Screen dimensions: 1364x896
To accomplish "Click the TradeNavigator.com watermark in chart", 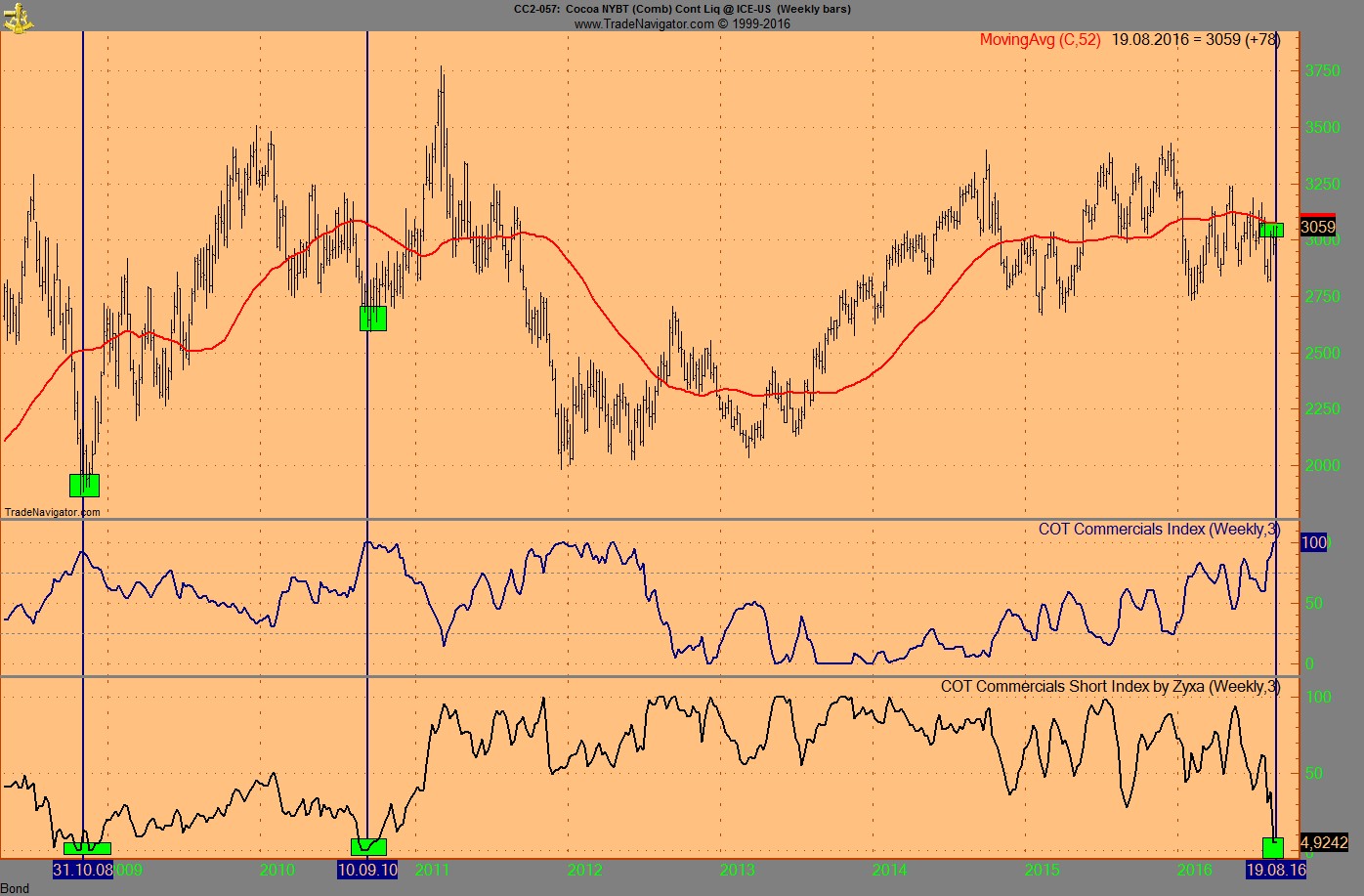I will coord(53,512).
